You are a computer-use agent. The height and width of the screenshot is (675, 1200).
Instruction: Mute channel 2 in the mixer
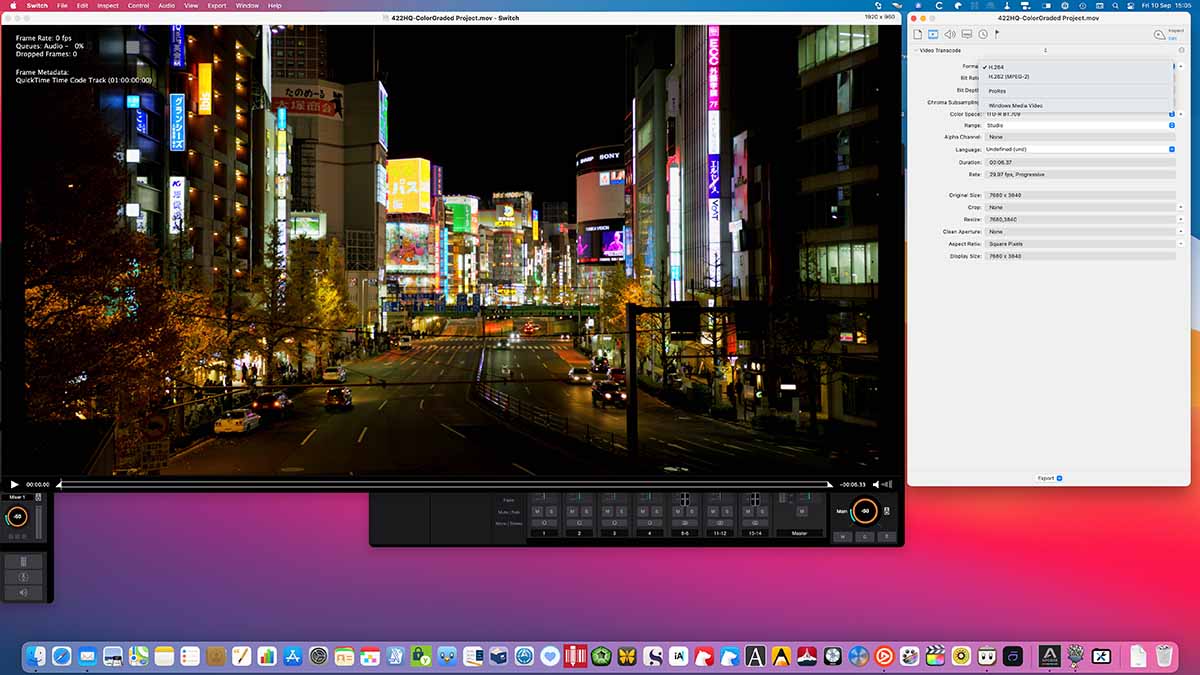pyautogui.click(x=572, y=511)
